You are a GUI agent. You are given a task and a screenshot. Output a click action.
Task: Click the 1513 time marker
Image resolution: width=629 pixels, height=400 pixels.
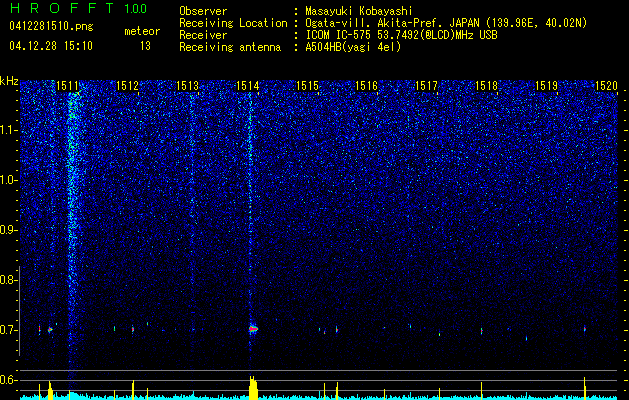click(187, 85)
